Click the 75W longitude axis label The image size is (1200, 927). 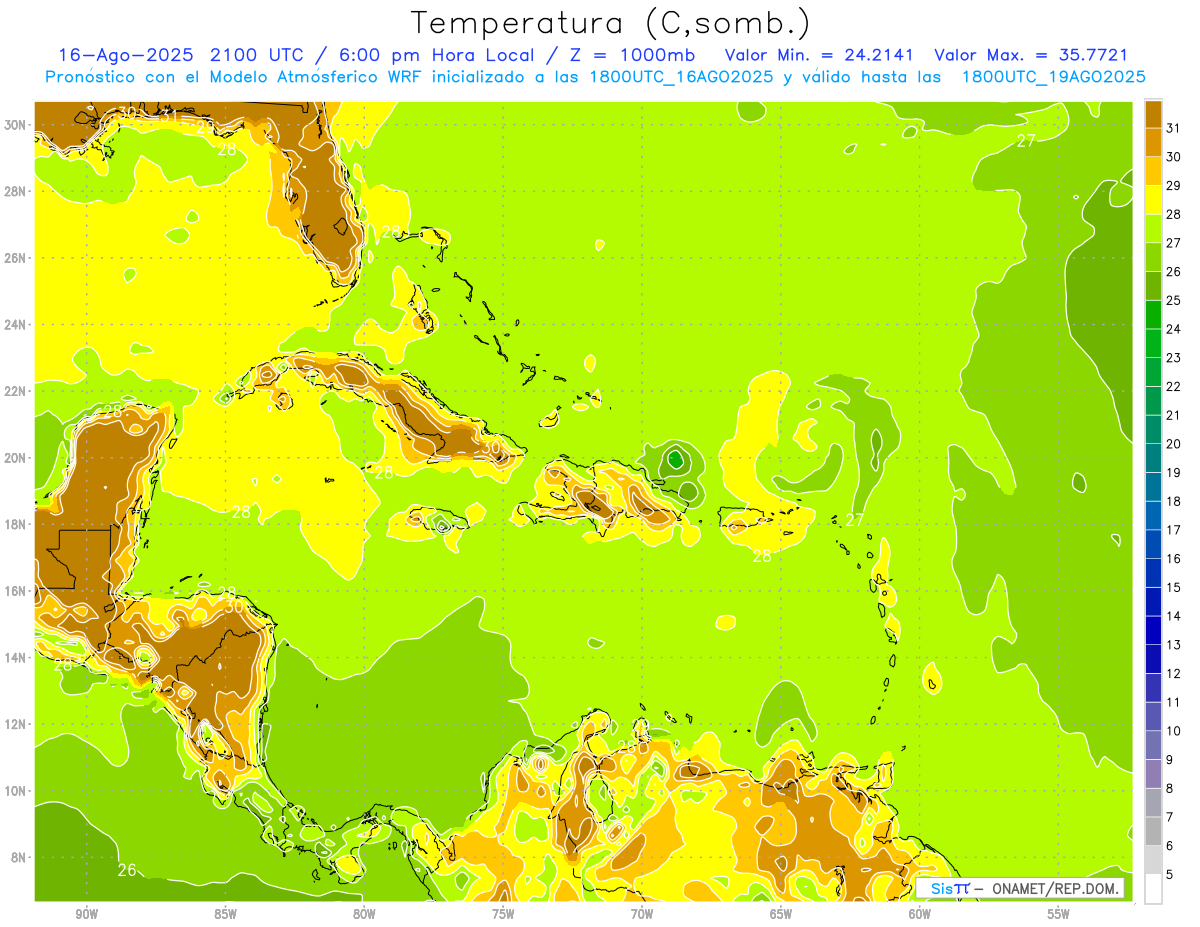[x=503, y=914]
